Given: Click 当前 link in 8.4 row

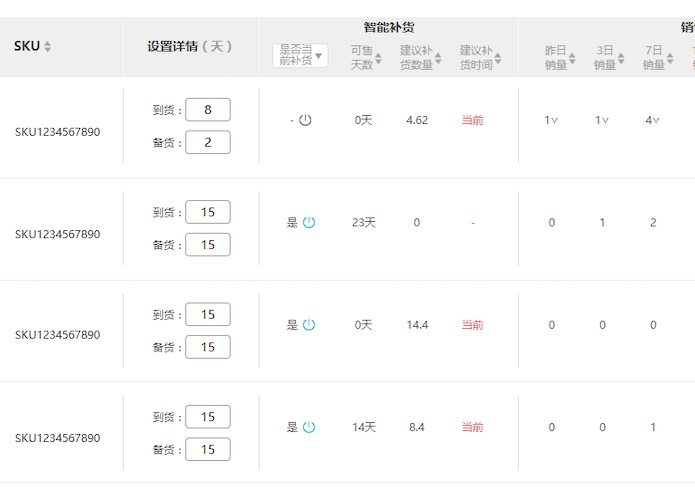Looking at the screenshot, I should click(x=472, y=427).
